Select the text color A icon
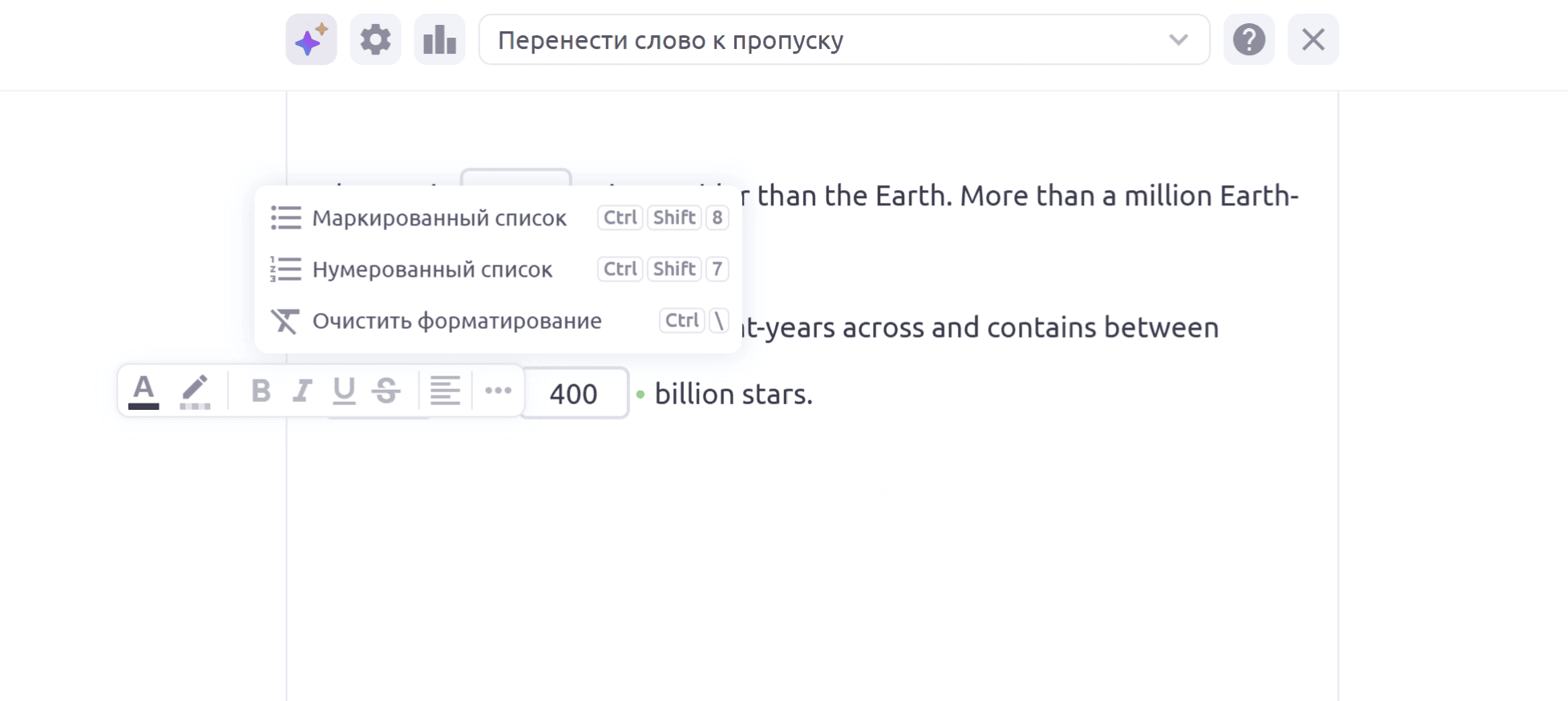The image size is (1568, 701). pos(143,391)
